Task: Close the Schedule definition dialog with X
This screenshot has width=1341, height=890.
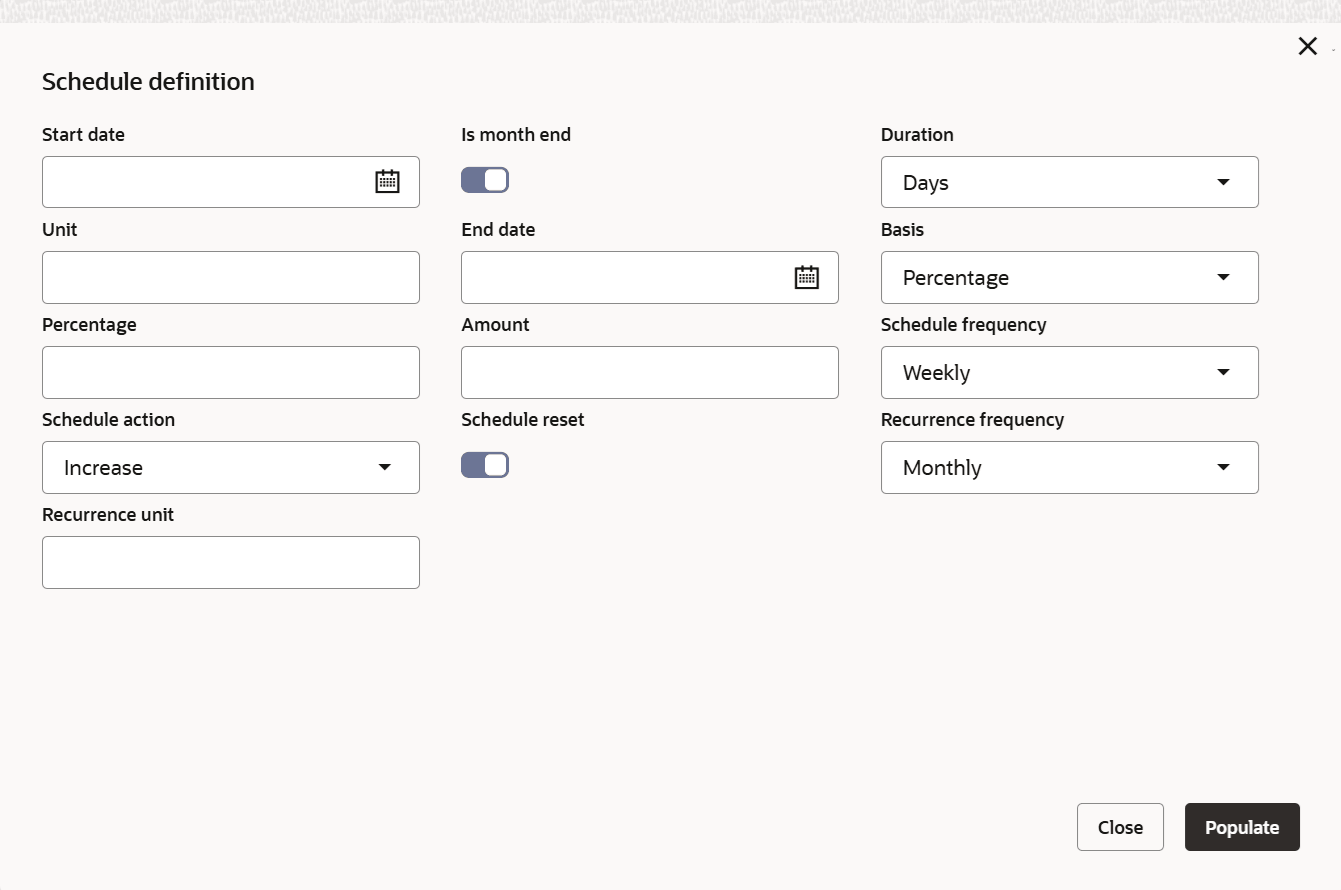Action: click(1307, 46)
